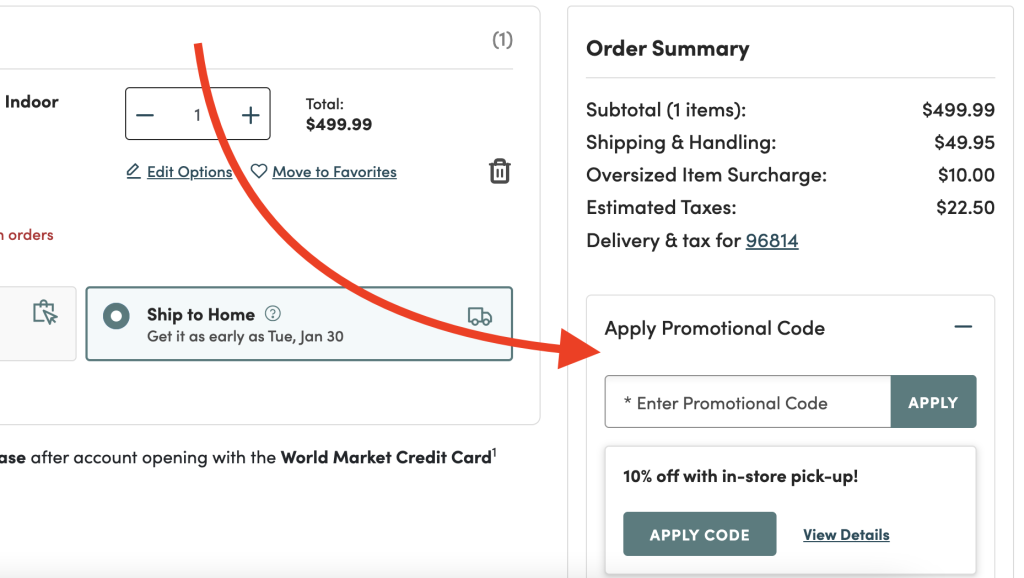The height and width of the screenshot is (578, 1024).
Task: Decrease item quantity with minus button
Action: coord(145,115)
